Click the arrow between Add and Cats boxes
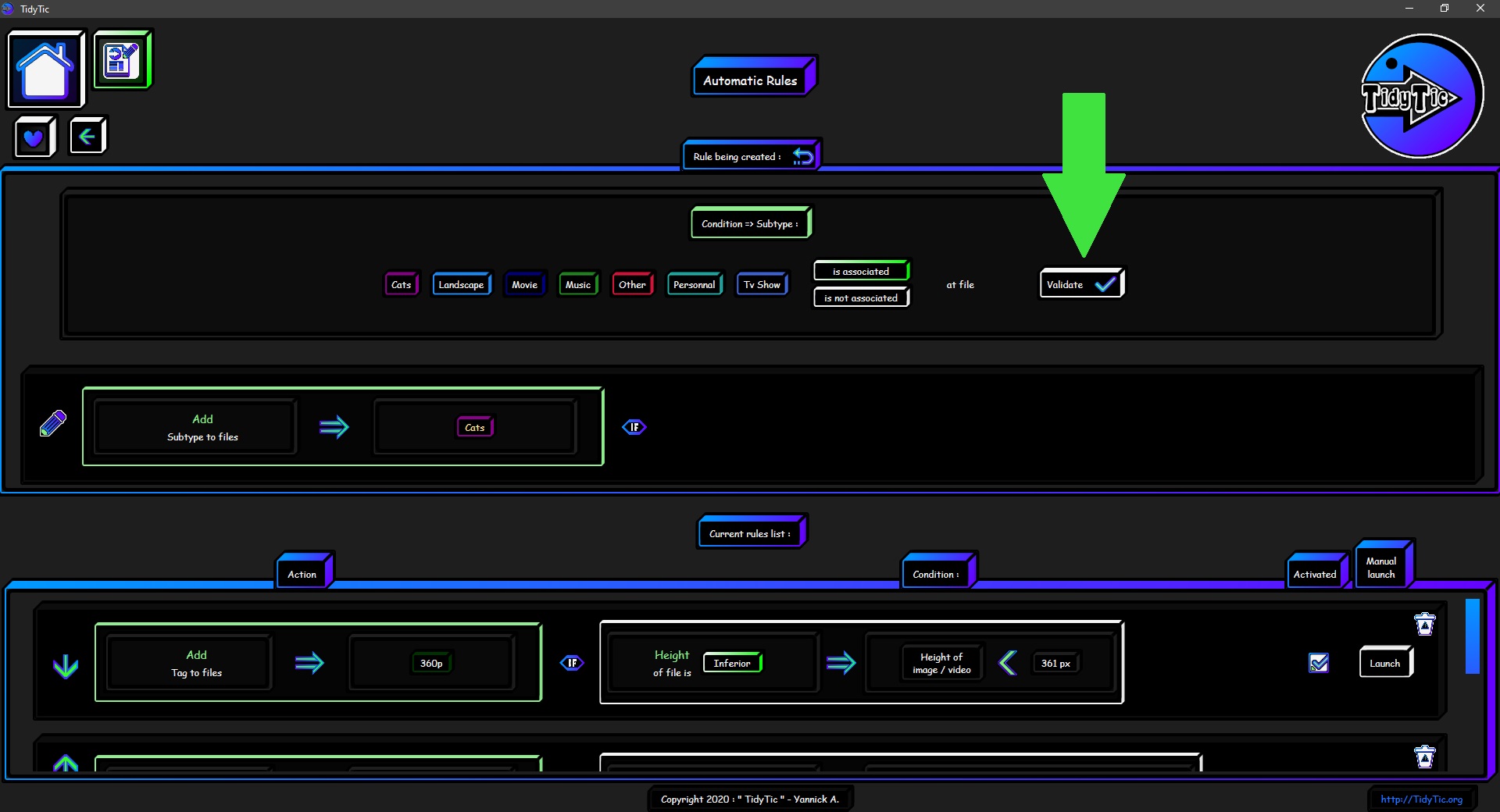This screenshot has width=1500, height=812. [x=334, y=427]
